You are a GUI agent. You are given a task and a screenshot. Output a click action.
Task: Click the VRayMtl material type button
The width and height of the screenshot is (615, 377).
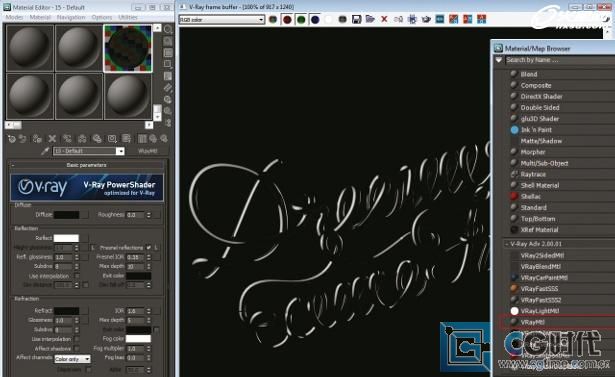click(x=148, y=151)
